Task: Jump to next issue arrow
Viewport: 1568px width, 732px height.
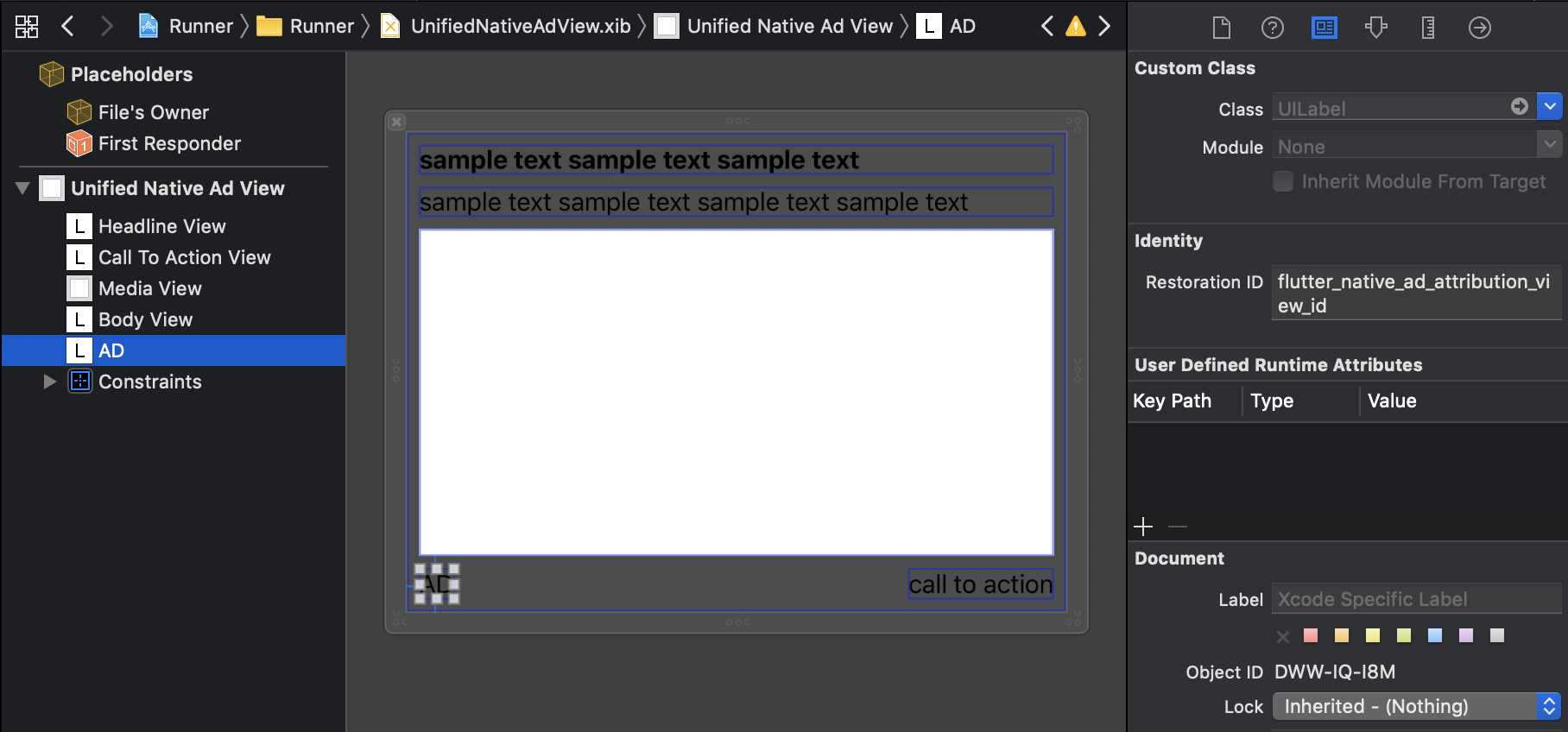Action: point(1104,27)
